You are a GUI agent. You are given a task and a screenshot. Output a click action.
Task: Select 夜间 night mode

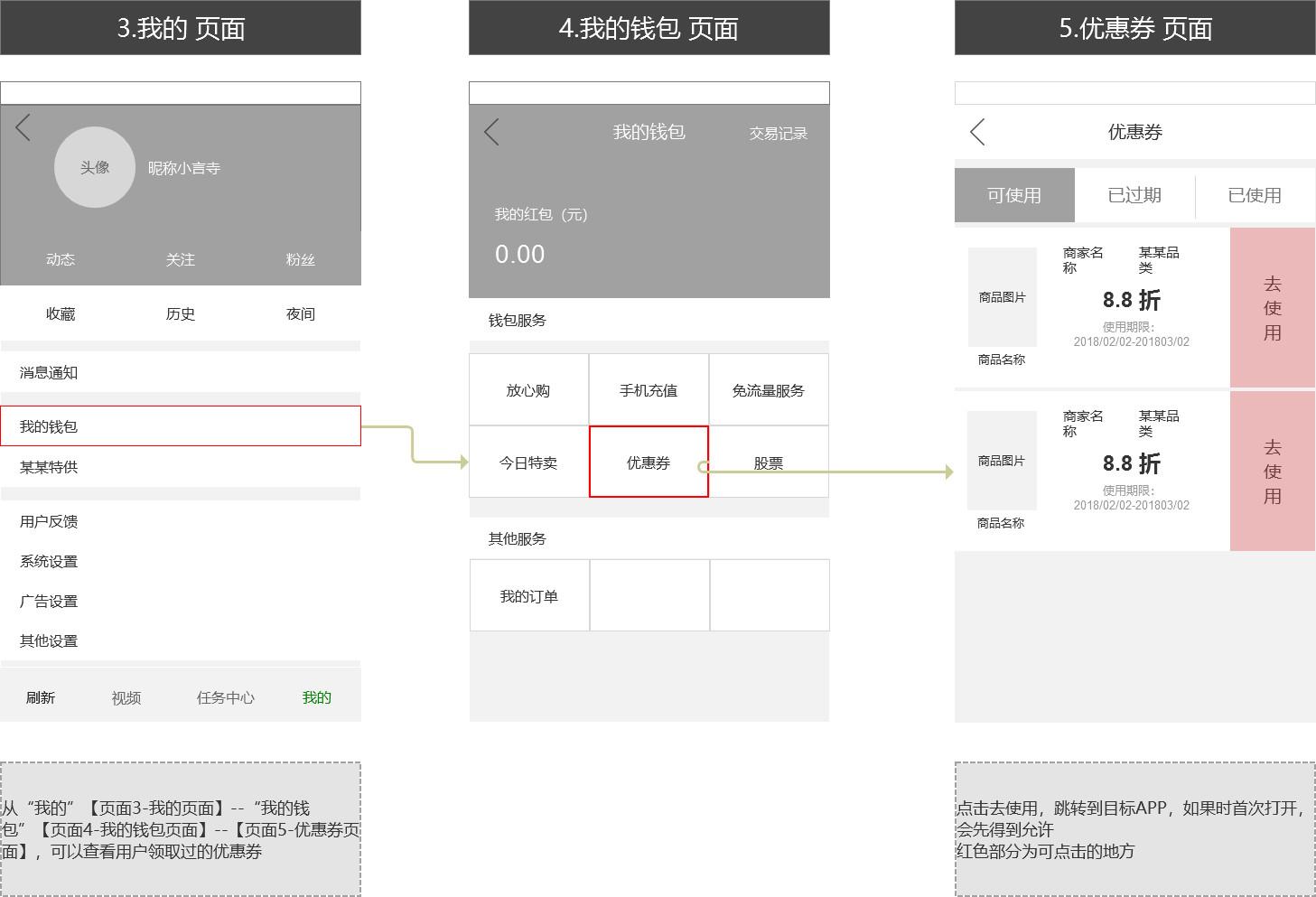(x=301, y=313)
